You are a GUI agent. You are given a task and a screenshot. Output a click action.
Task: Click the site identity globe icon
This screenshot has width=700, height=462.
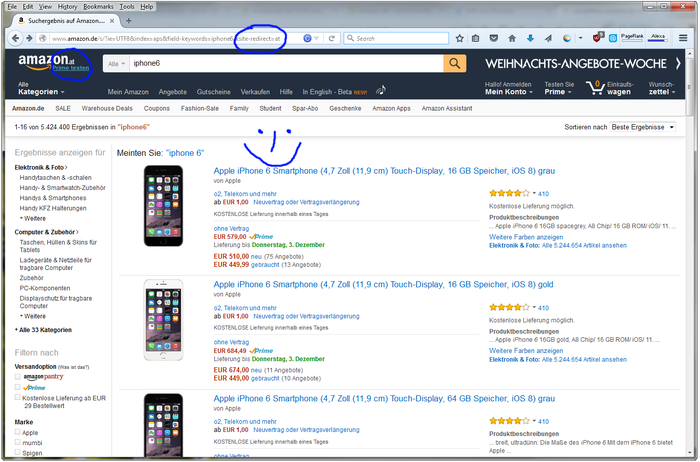tap(42, 38)
